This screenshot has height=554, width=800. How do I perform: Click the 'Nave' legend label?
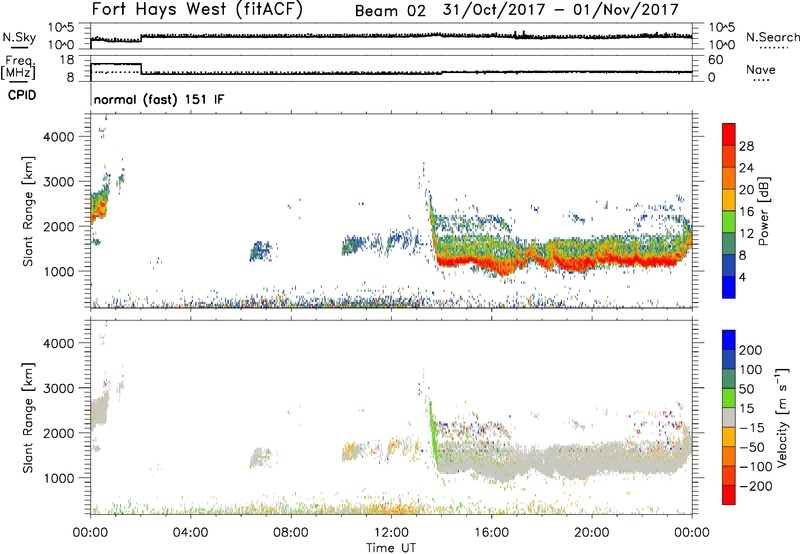[761, 69]
